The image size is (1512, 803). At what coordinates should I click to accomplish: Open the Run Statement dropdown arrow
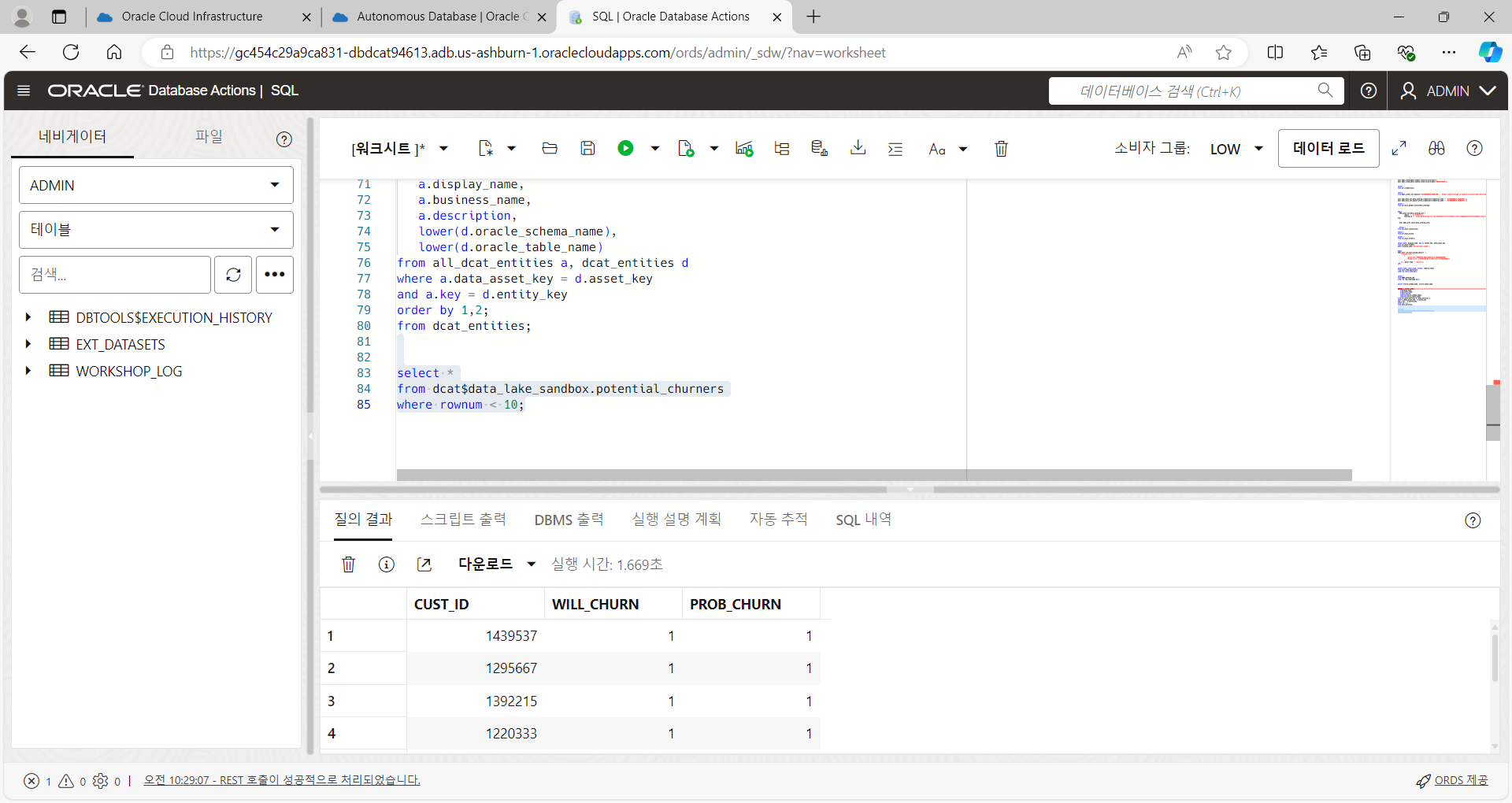(x=654, y=149)
